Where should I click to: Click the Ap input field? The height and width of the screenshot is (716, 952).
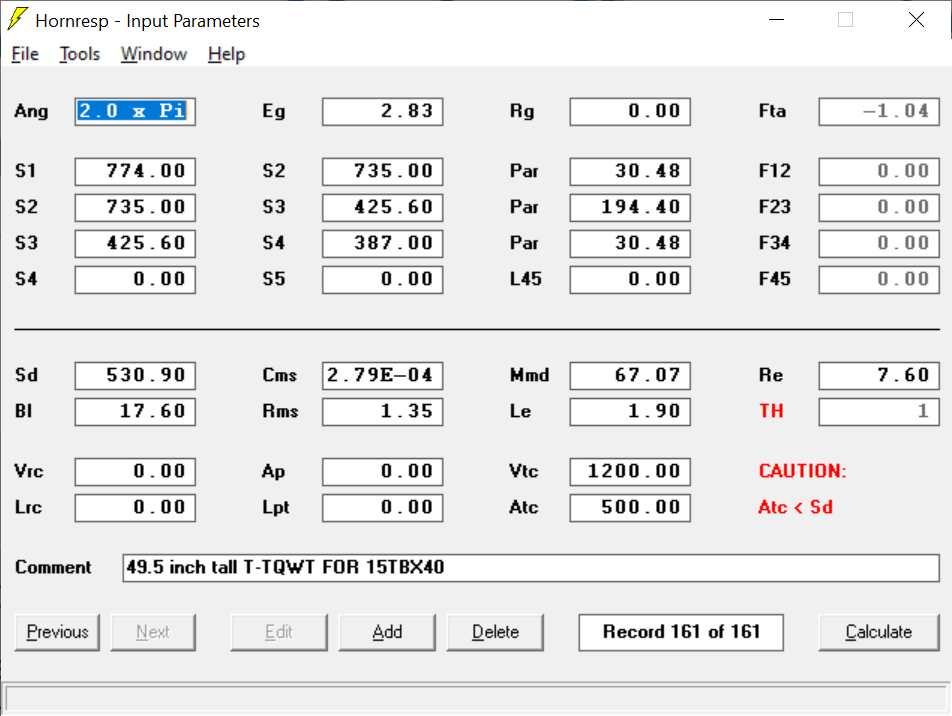click(x=382, y=472)
